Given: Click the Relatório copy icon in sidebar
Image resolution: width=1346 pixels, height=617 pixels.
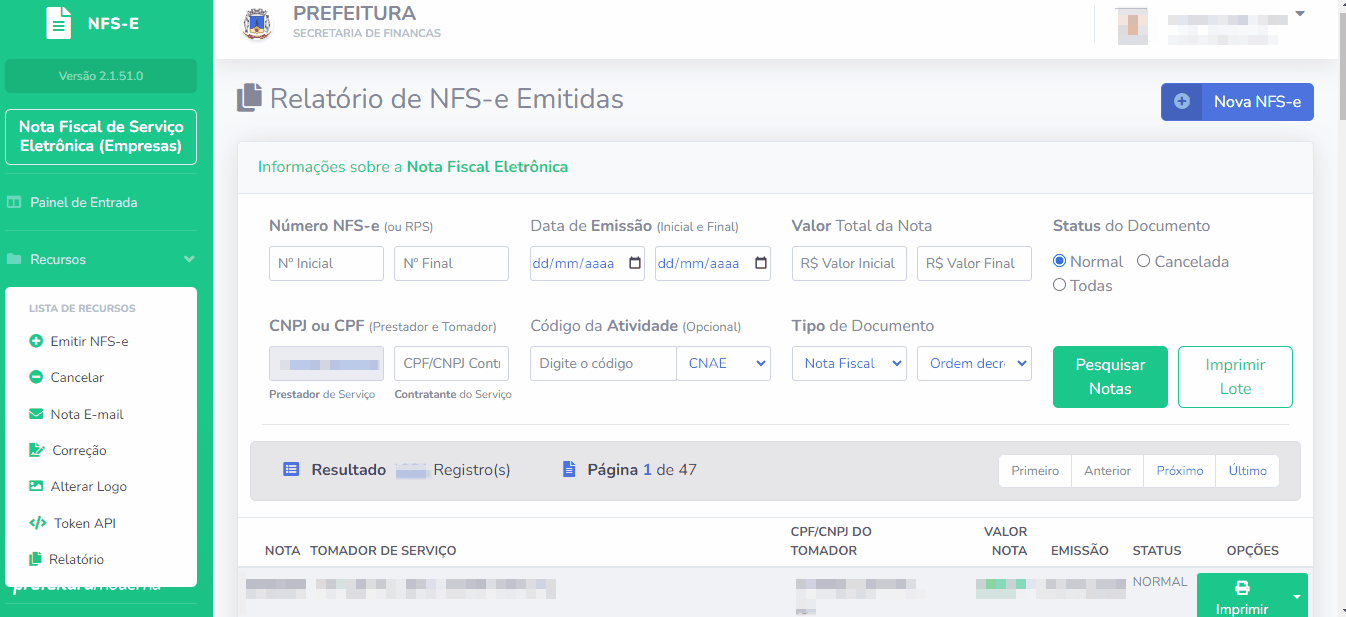Looking at the screenshot, I should click(37, 559).
